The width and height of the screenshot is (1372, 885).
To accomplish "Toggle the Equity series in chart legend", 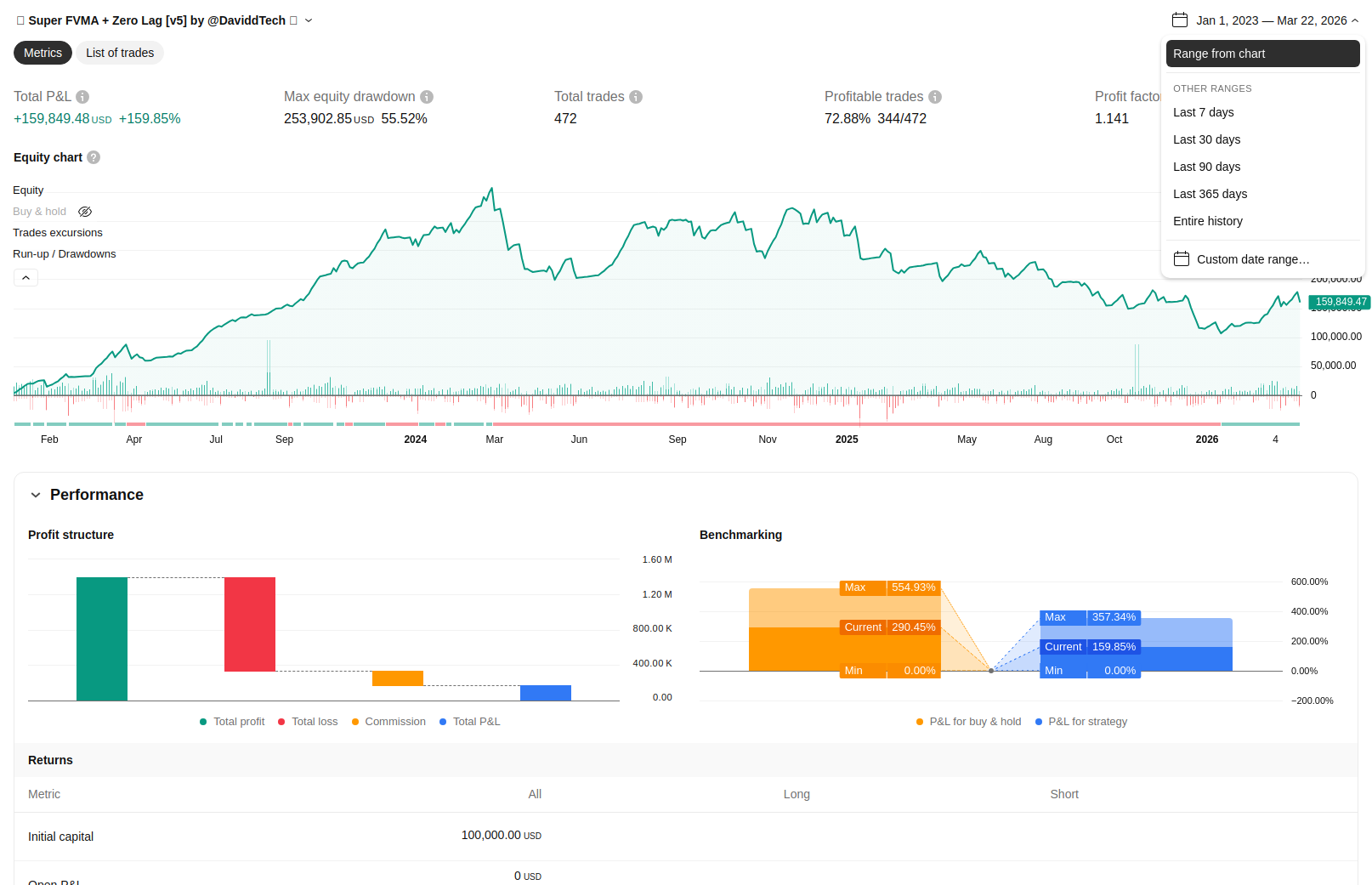I will click(x=28, y=190).
